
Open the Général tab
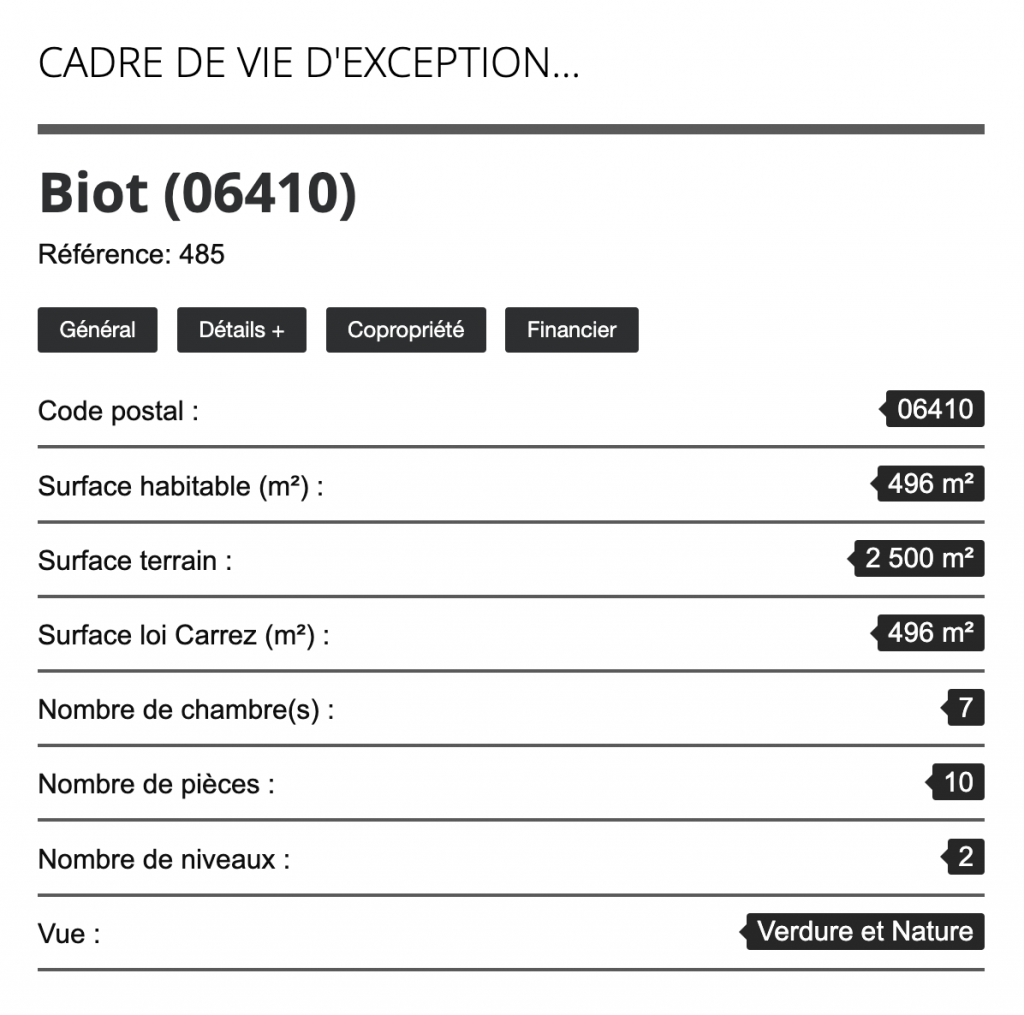point(97,330)
